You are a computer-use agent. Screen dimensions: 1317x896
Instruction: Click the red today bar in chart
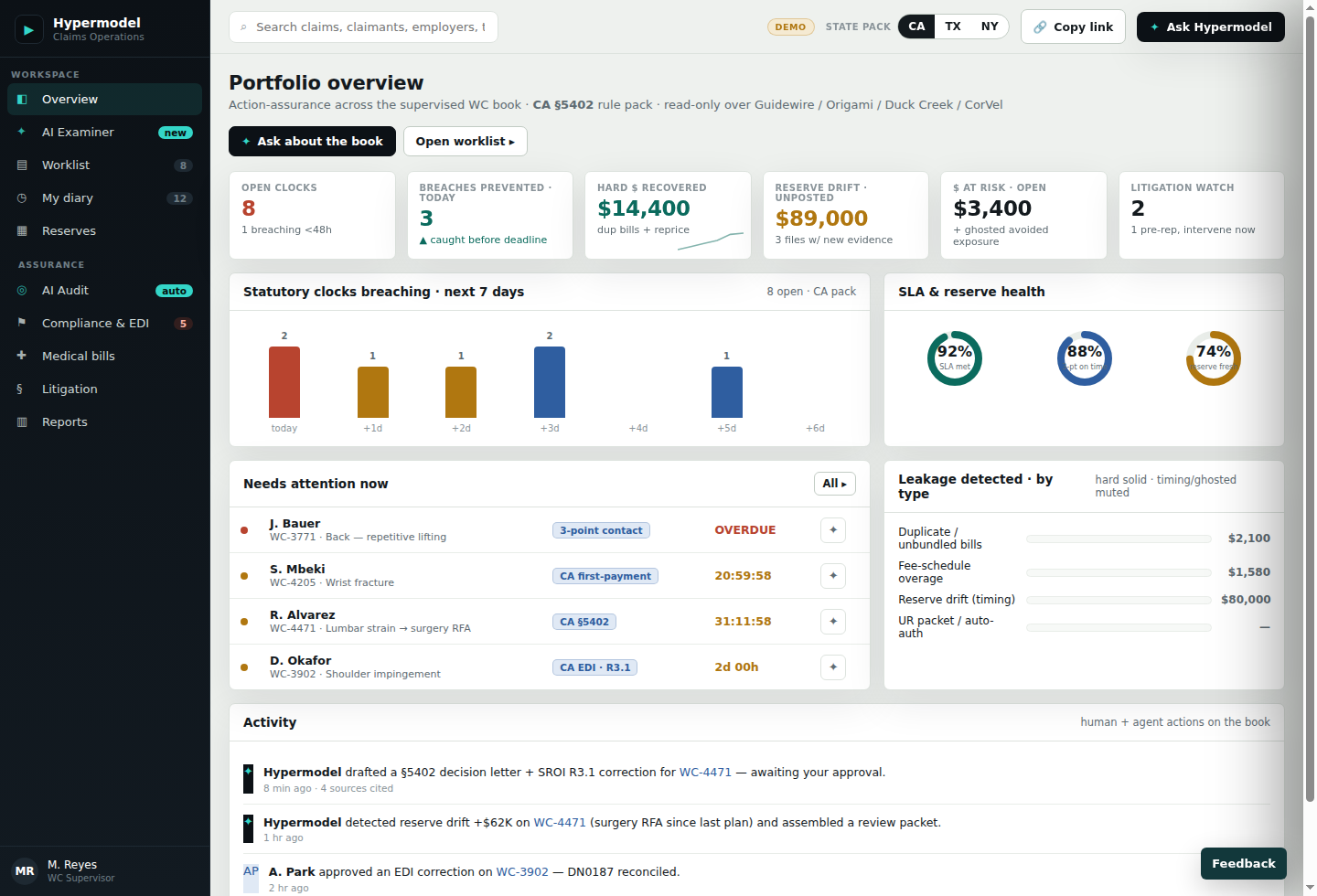(284, 382)
